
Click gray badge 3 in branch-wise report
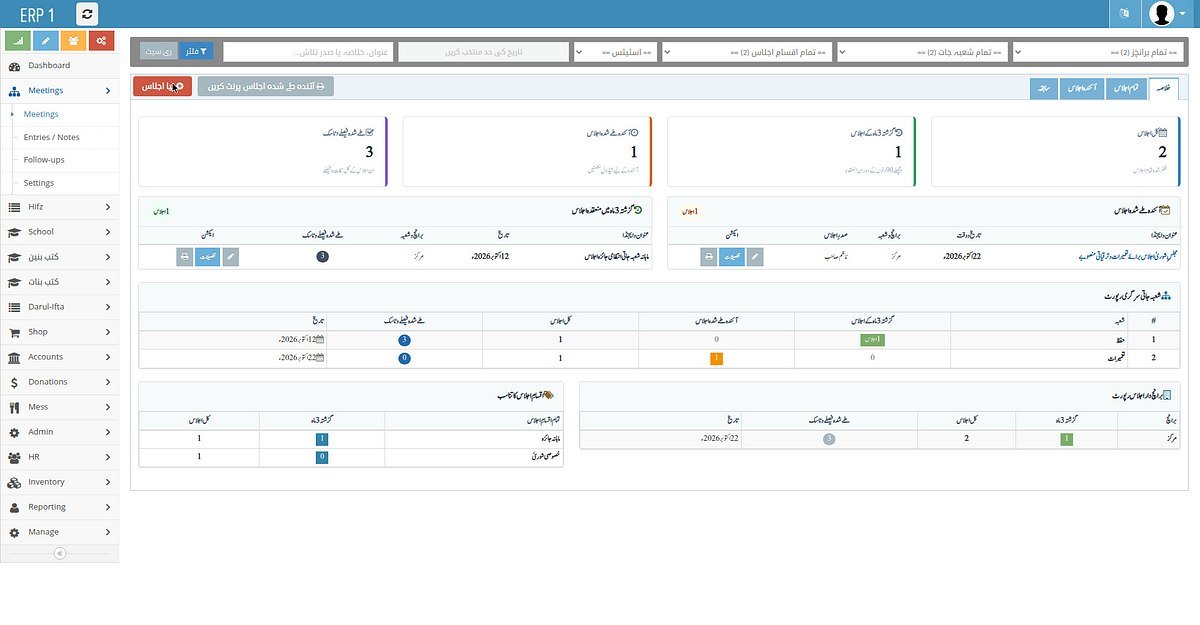pos(829,439)
